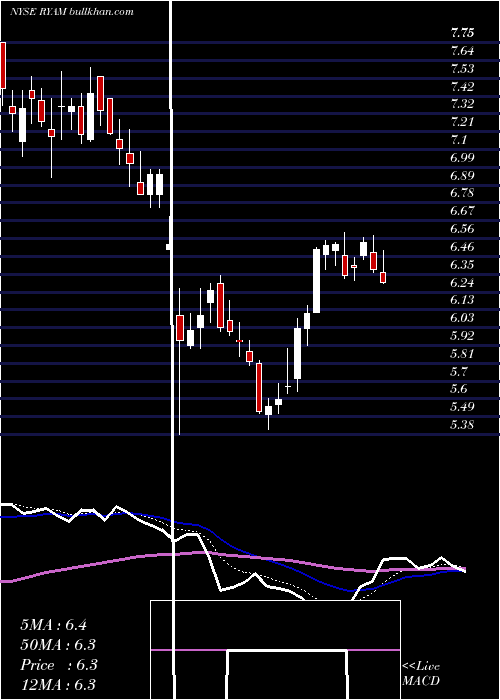The width and height of the screenshot is (500, 700).
Task: Select the last red candle near 6.24
Action: point(383,277)
